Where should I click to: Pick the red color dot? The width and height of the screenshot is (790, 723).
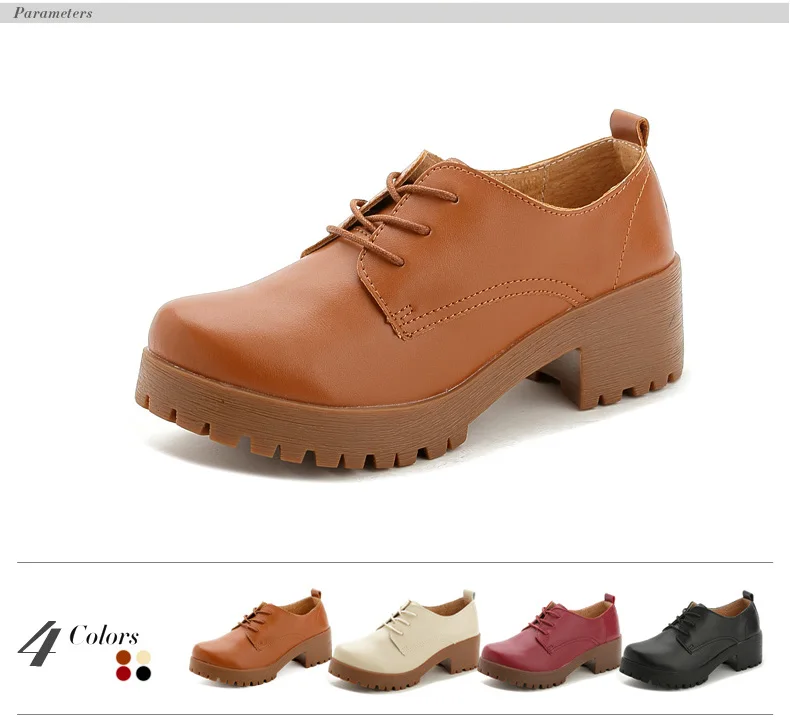[123, 674]
